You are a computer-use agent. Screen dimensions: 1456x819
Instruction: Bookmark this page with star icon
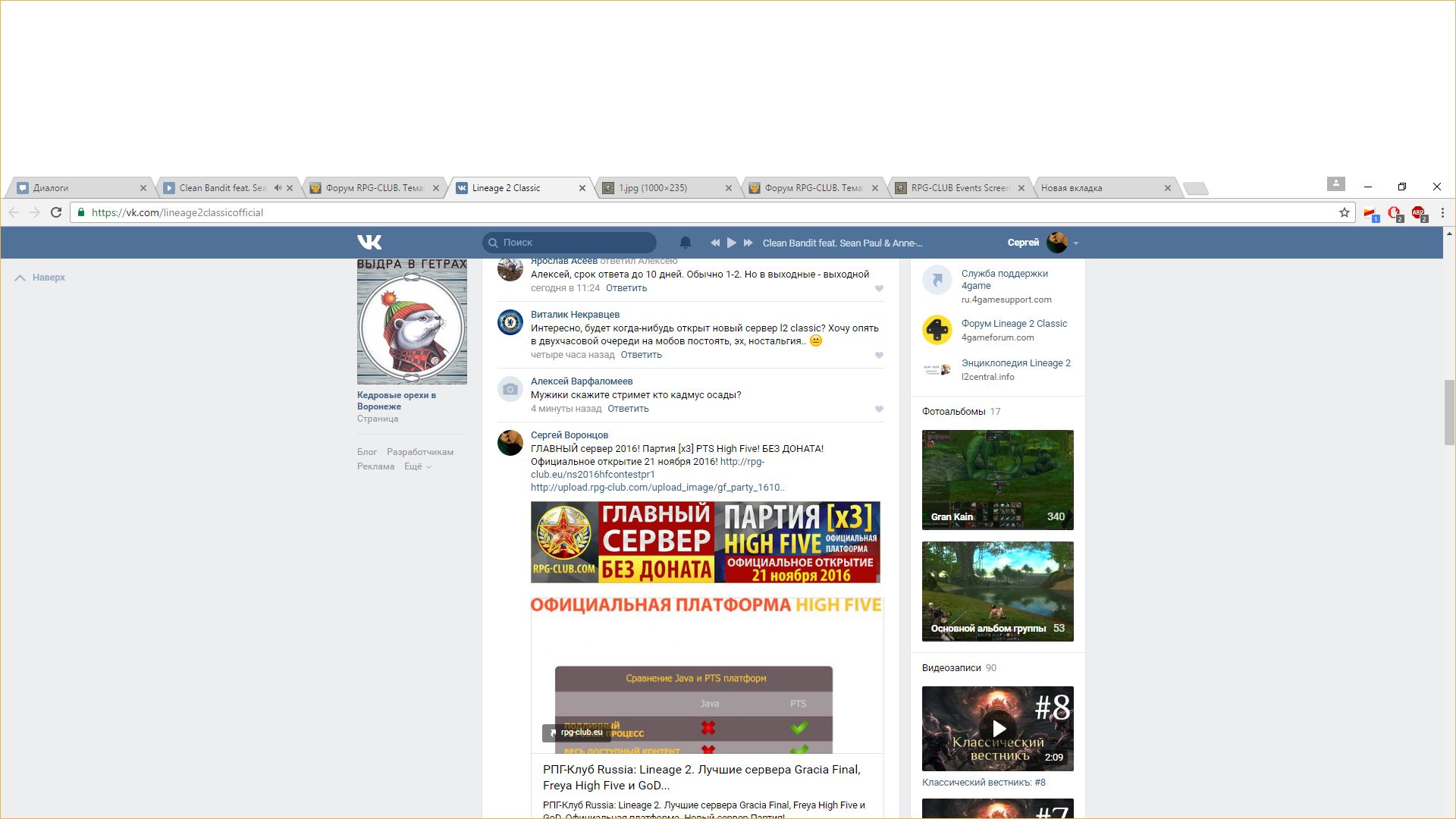[x=1344, y=212]
